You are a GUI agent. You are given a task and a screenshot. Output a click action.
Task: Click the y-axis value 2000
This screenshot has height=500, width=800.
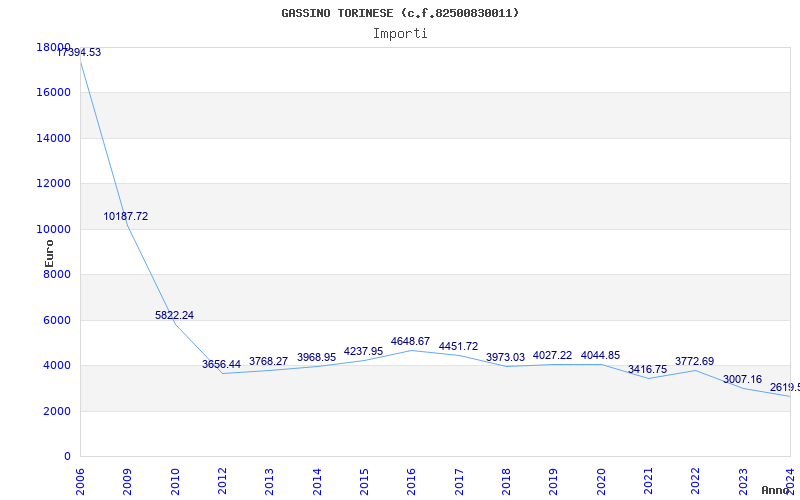(x=57, y=411)
